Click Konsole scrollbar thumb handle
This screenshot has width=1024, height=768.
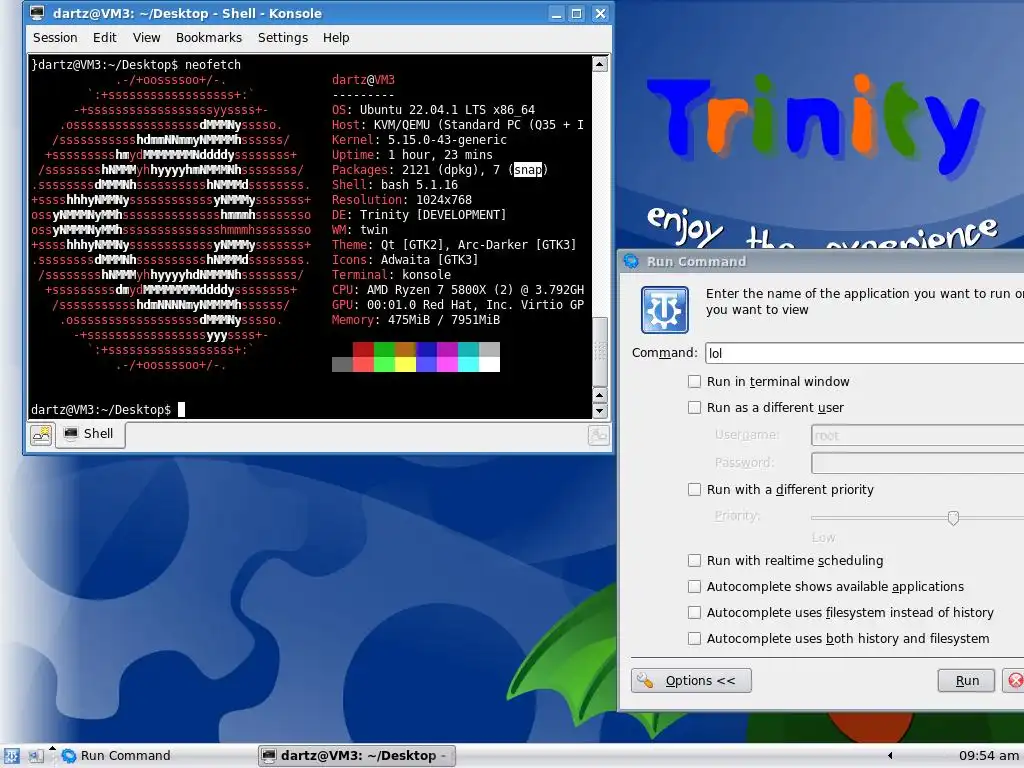(x=600, y=351)
